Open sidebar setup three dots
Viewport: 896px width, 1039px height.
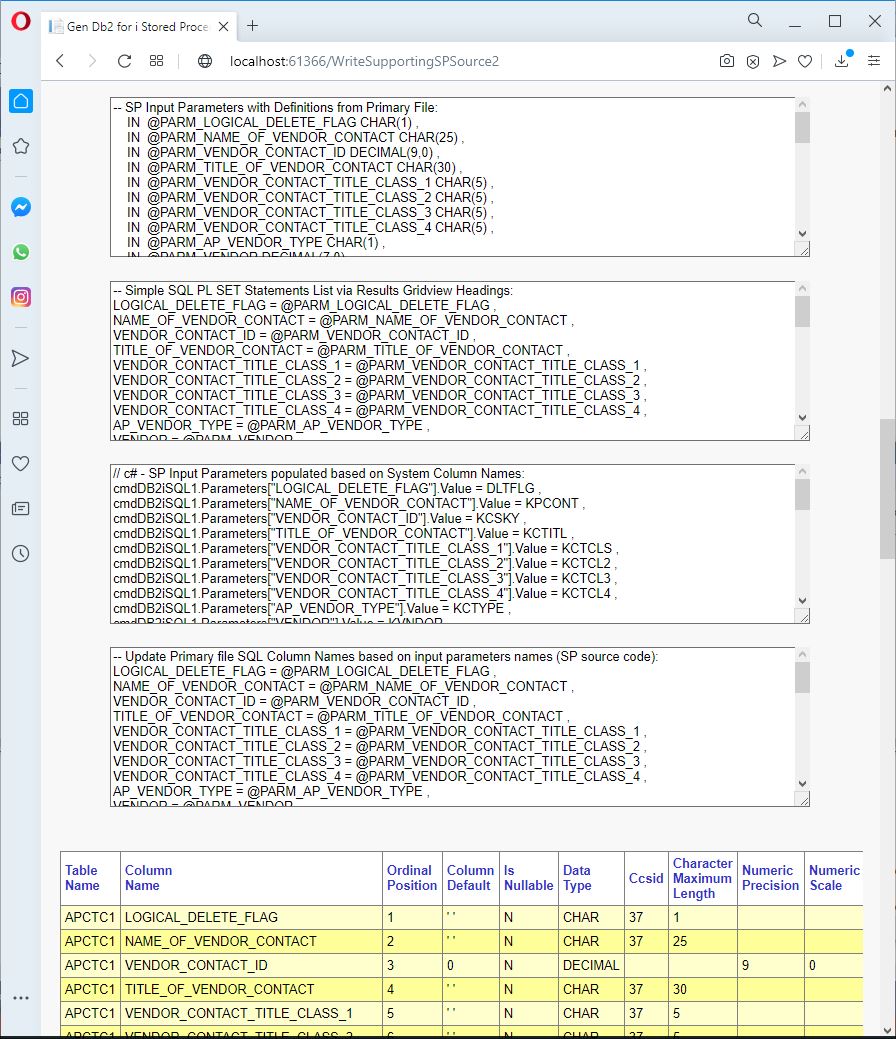21,998
